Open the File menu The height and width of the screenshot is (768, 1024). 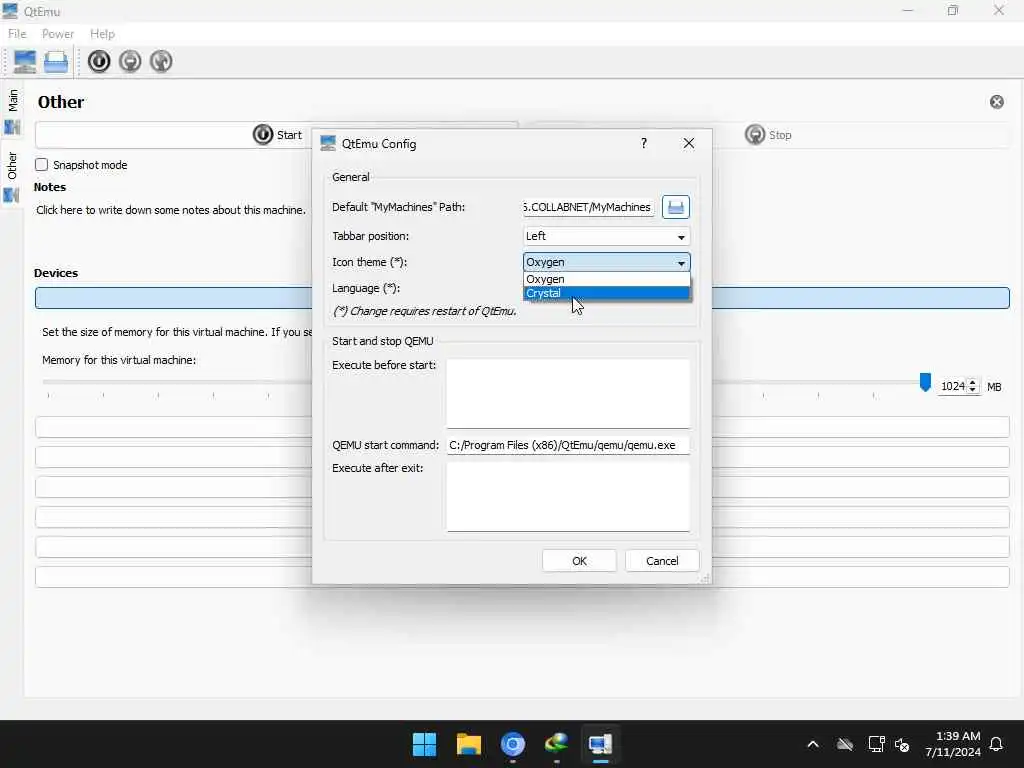(x=17, y=34)
